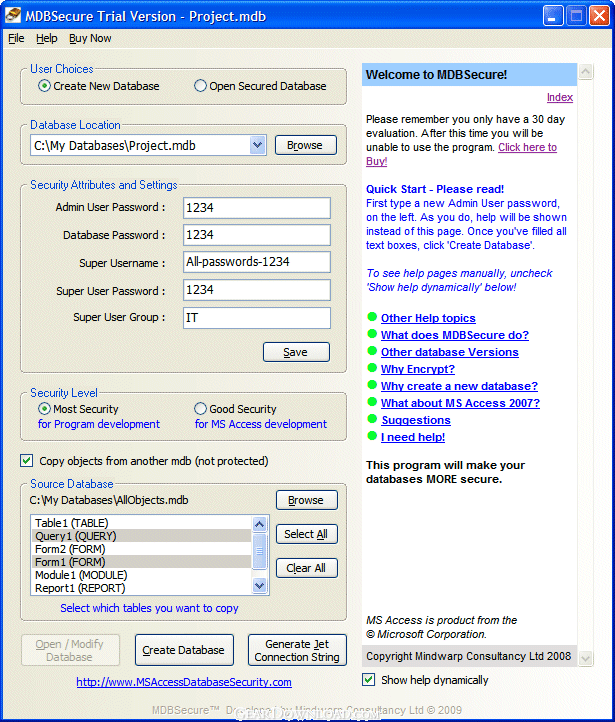
Task: Close the MDBSecure window
Action: pyautogui.click(x=600, y=16)
